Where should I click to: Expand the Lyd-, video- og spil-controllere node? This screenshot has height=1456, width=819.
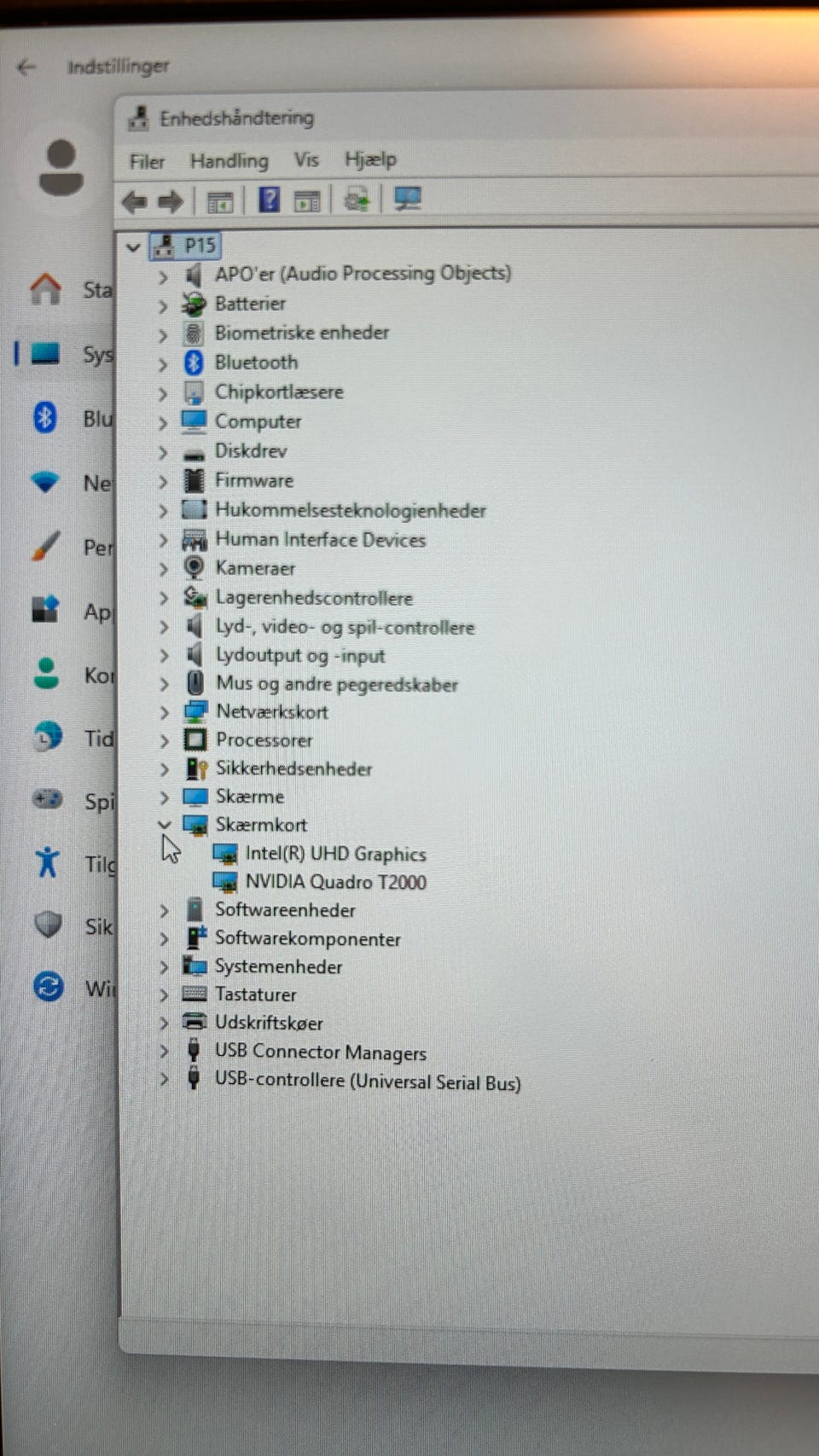pyautogui.click(x=164, y=628)
